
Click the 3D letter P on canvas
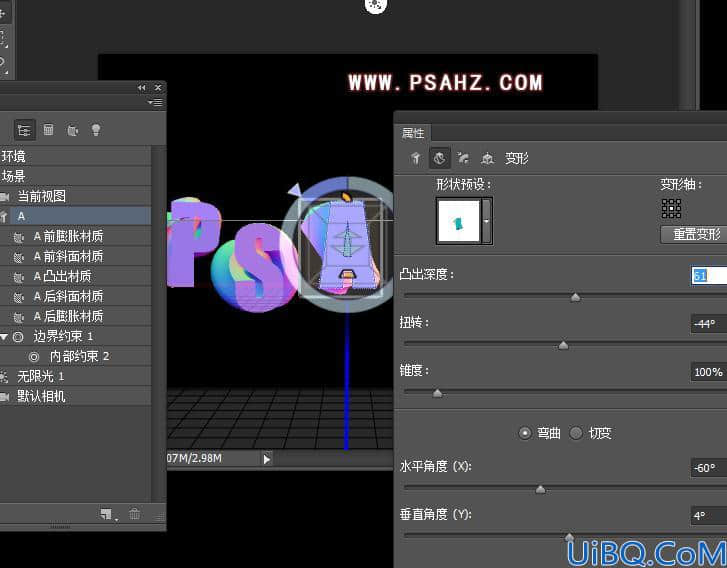tap(194, 241)
